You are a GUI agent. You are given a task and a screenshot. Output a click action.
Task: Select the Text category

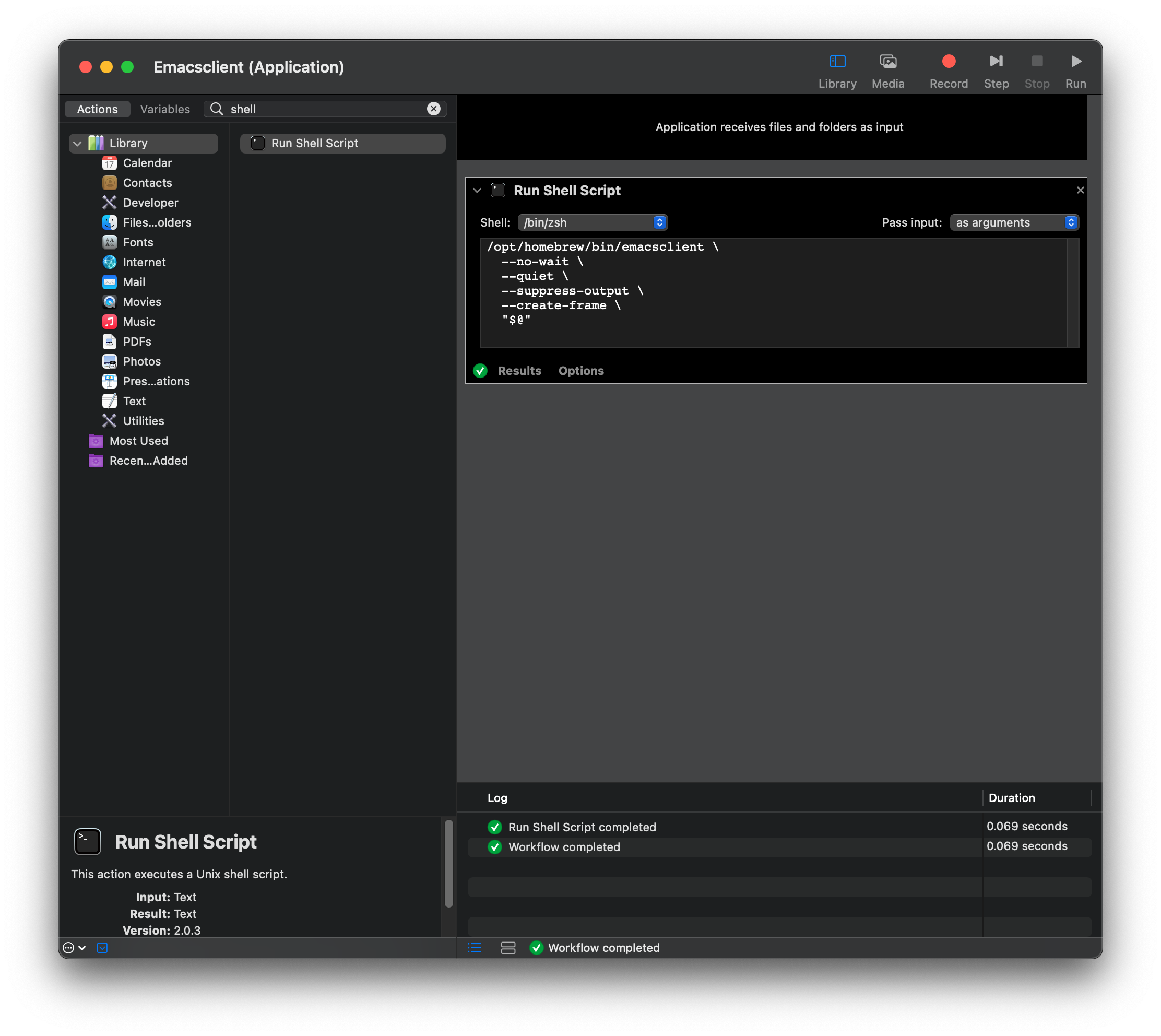(134, 402)
